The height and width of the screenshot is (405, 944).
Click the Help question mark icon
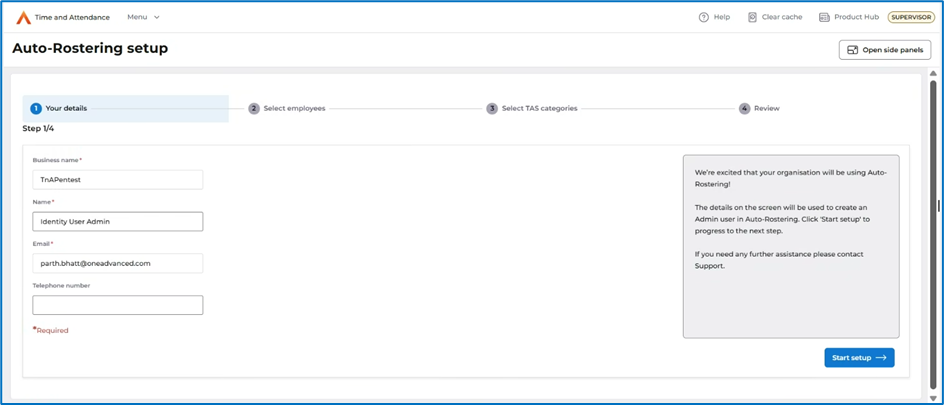[703, 17]
